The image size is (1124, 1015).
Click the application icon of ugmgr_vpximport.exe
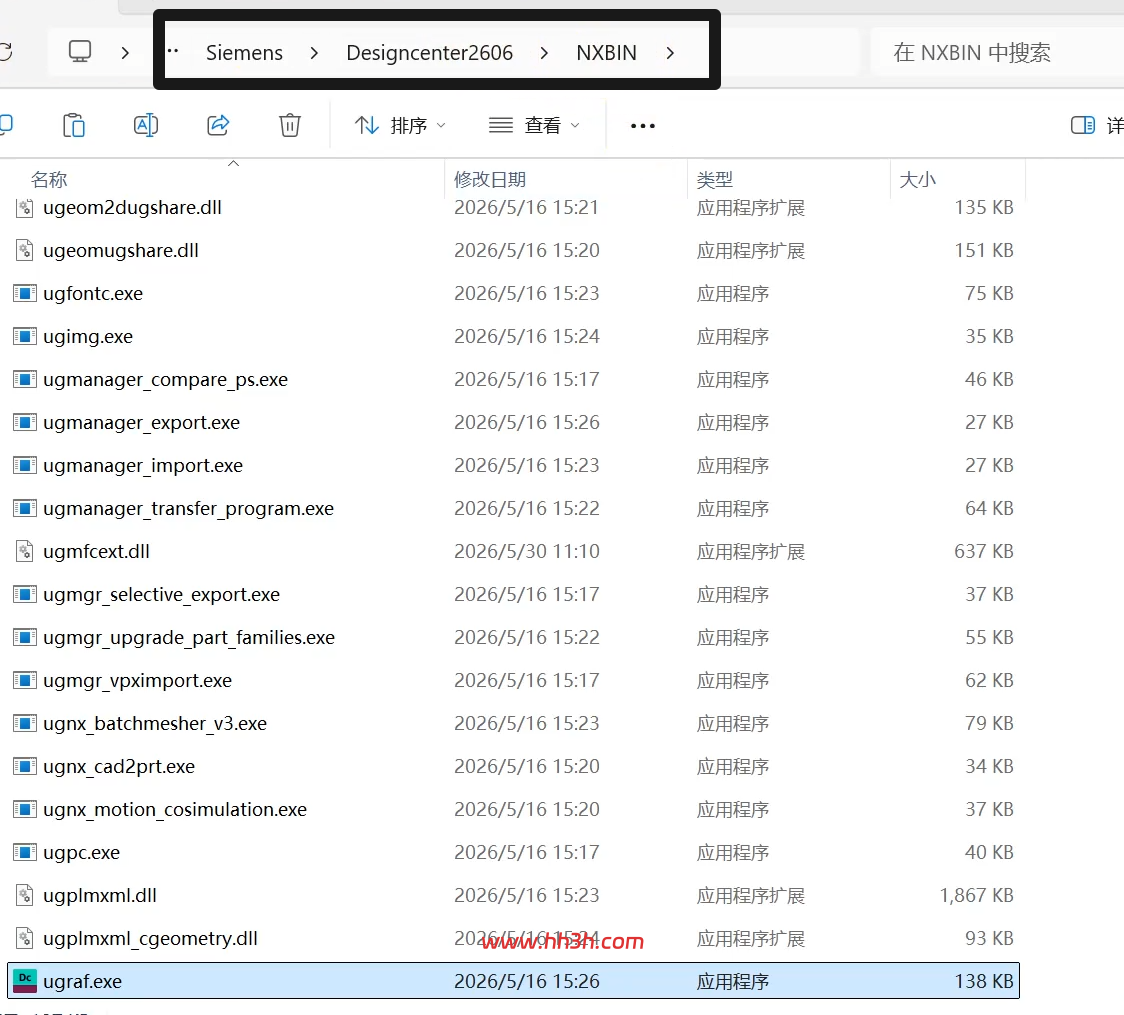click(25, 680)
